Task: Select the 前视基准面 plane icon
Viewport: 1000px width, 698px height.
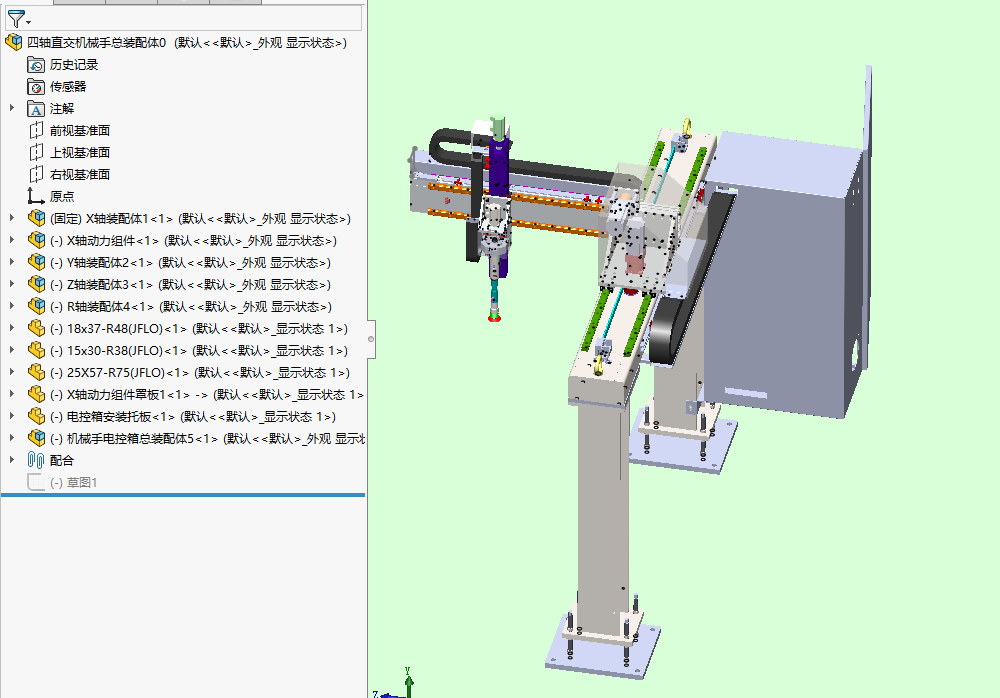Action: (36, 131)
